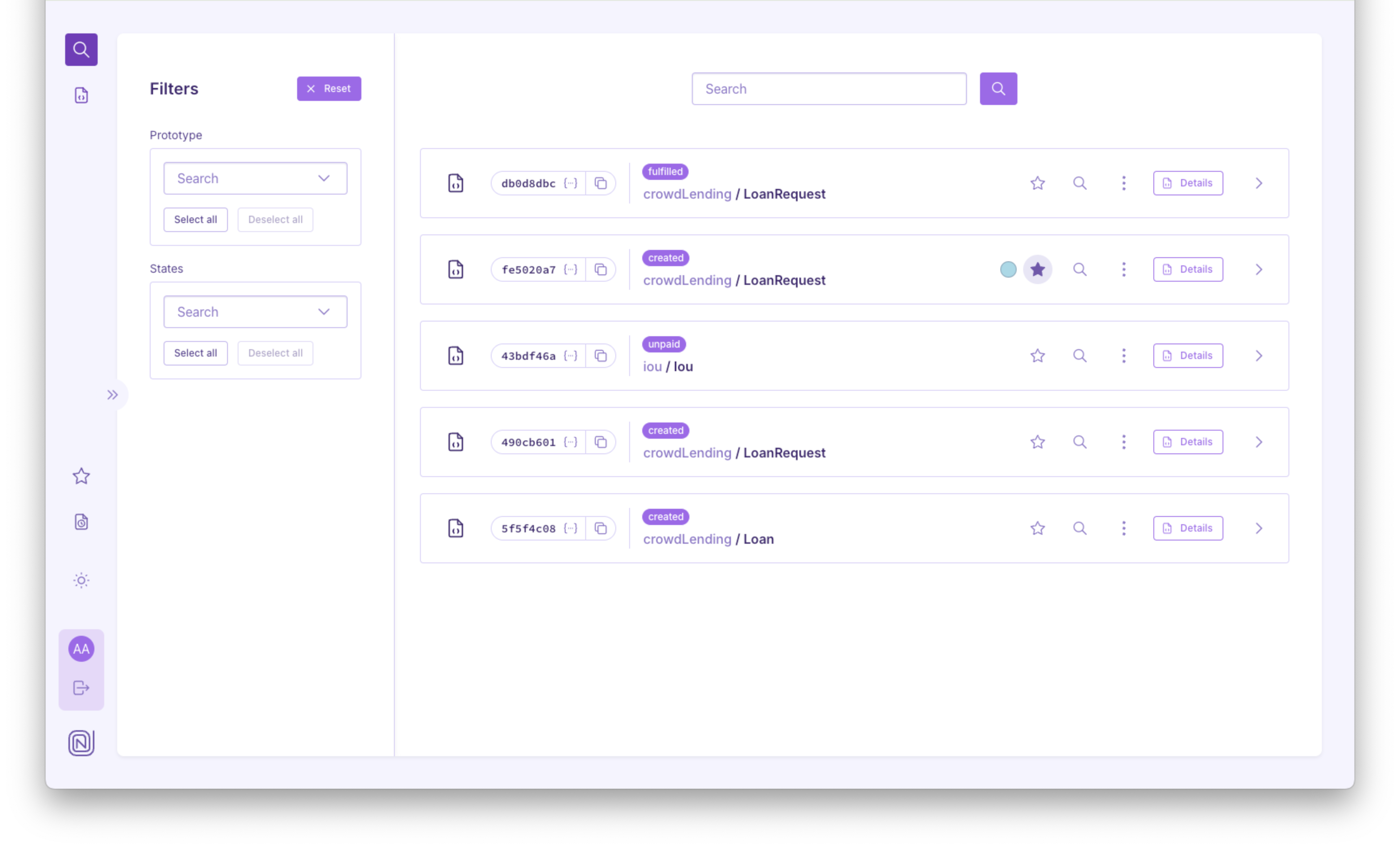Focus the main Search input field
1400x849 pixels.
tap(829, 89)
